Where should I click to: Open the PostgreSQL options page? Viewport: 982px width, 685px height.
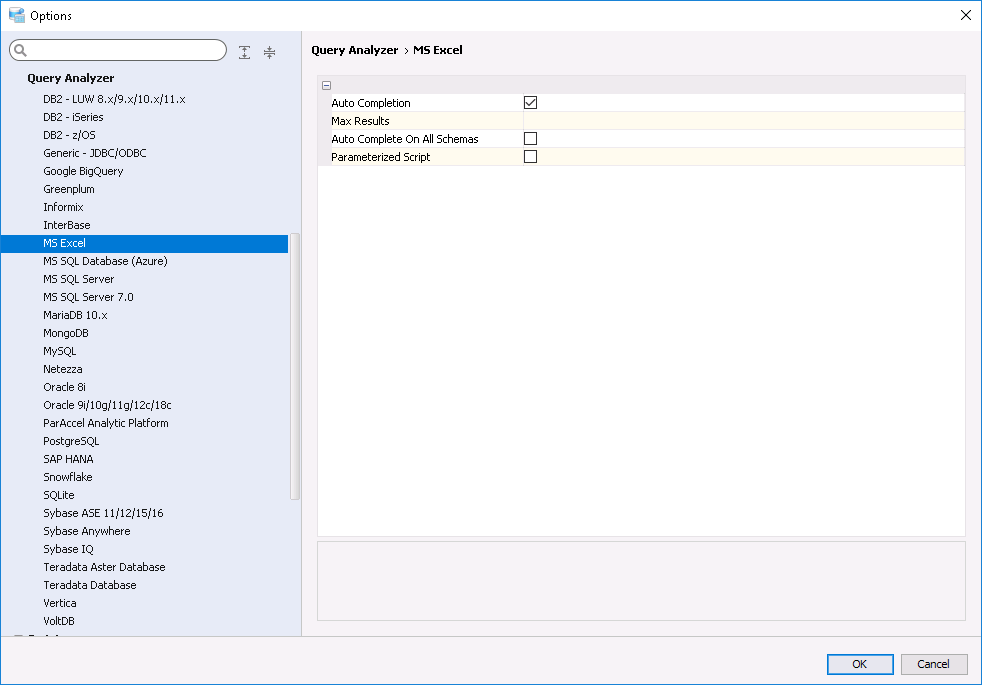tap(71, 441)
